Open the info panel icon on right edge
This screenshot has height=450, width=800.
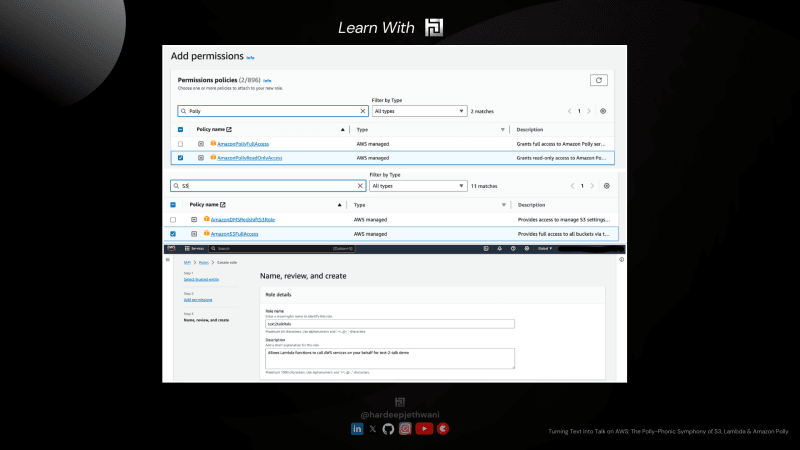[x=621, y=260]
